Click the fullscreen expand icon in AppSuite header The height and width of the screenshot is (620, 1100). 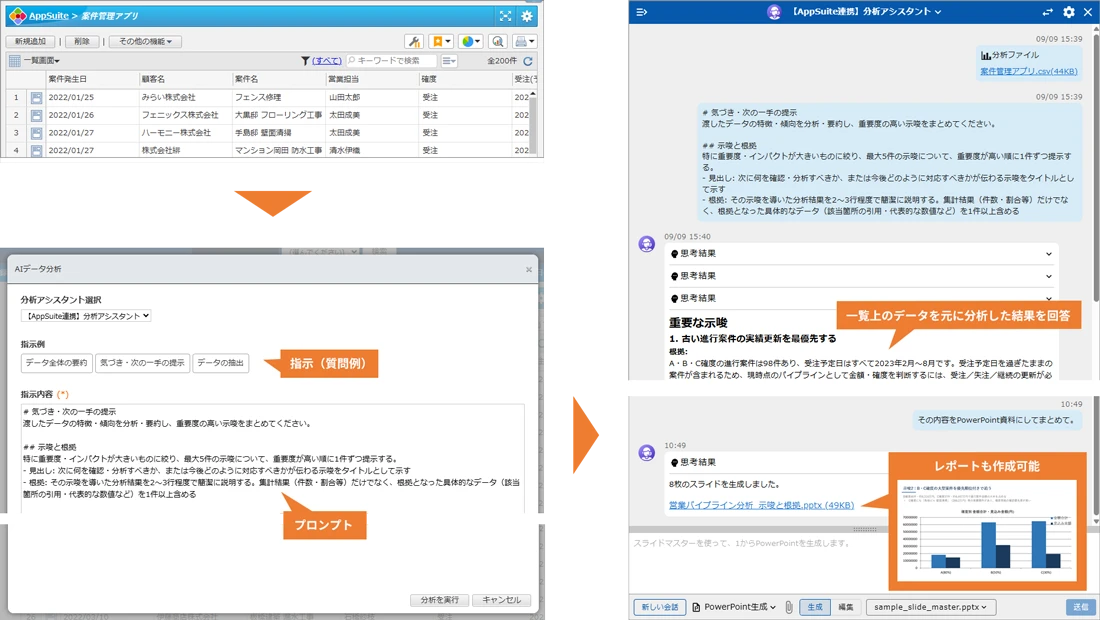(x=505, y=15)
